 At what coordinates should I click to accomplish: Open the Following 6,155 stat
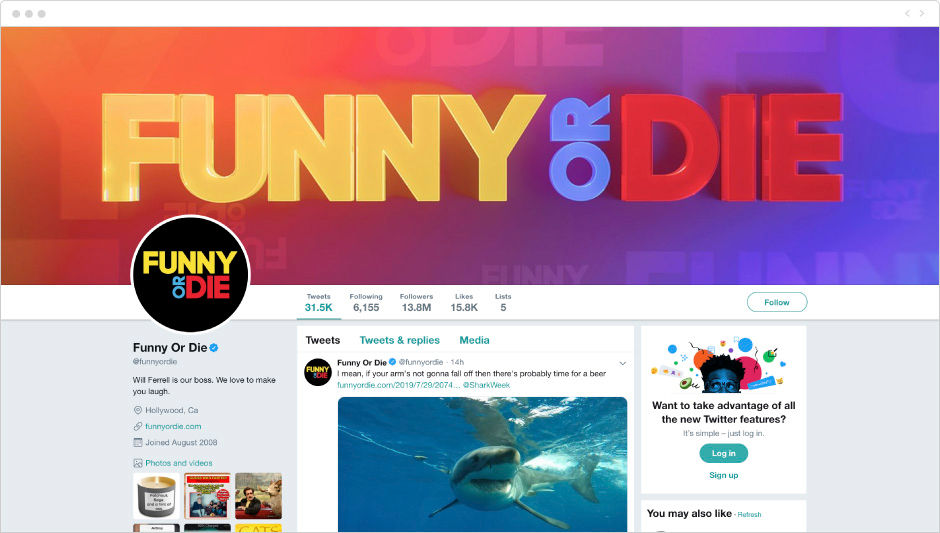(x=366, y=303)
